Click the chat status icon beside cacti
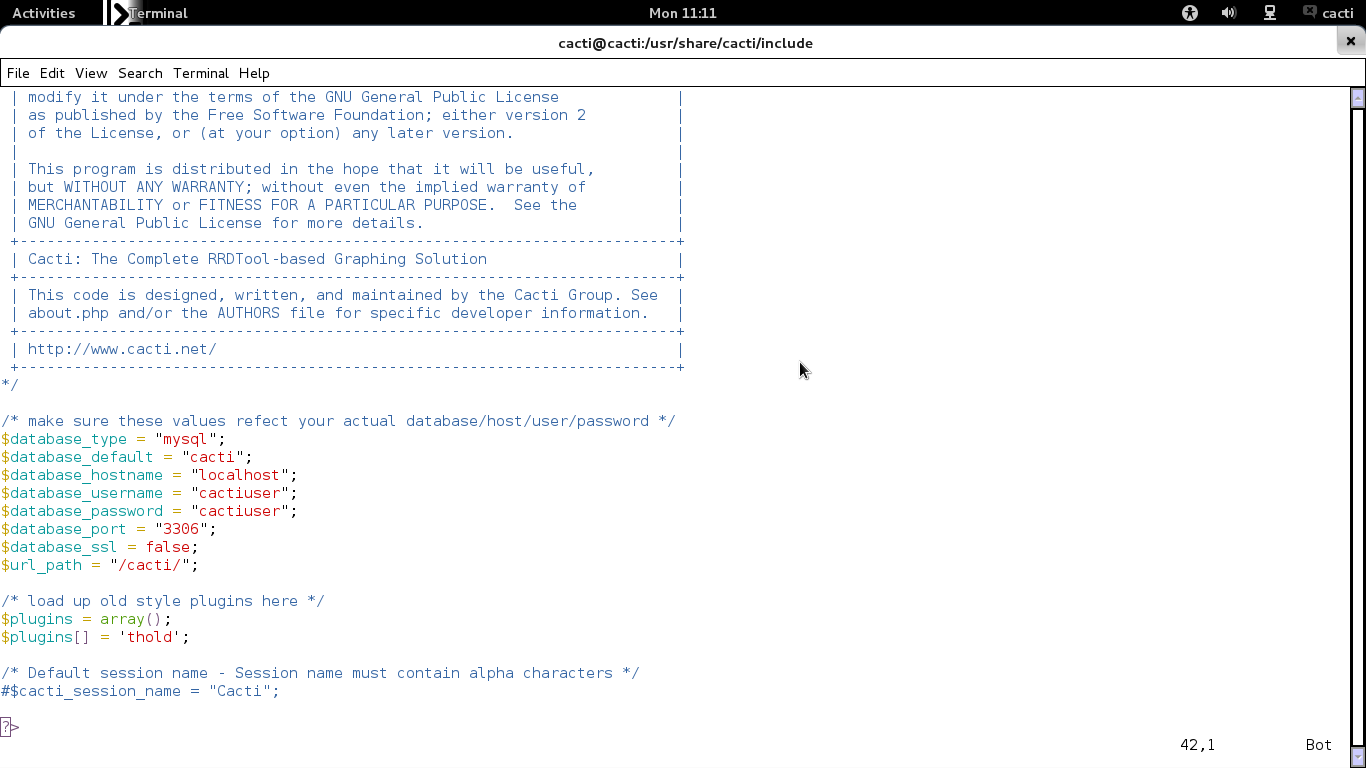This screenshot has width=1366, height=768. point(1310,12)
